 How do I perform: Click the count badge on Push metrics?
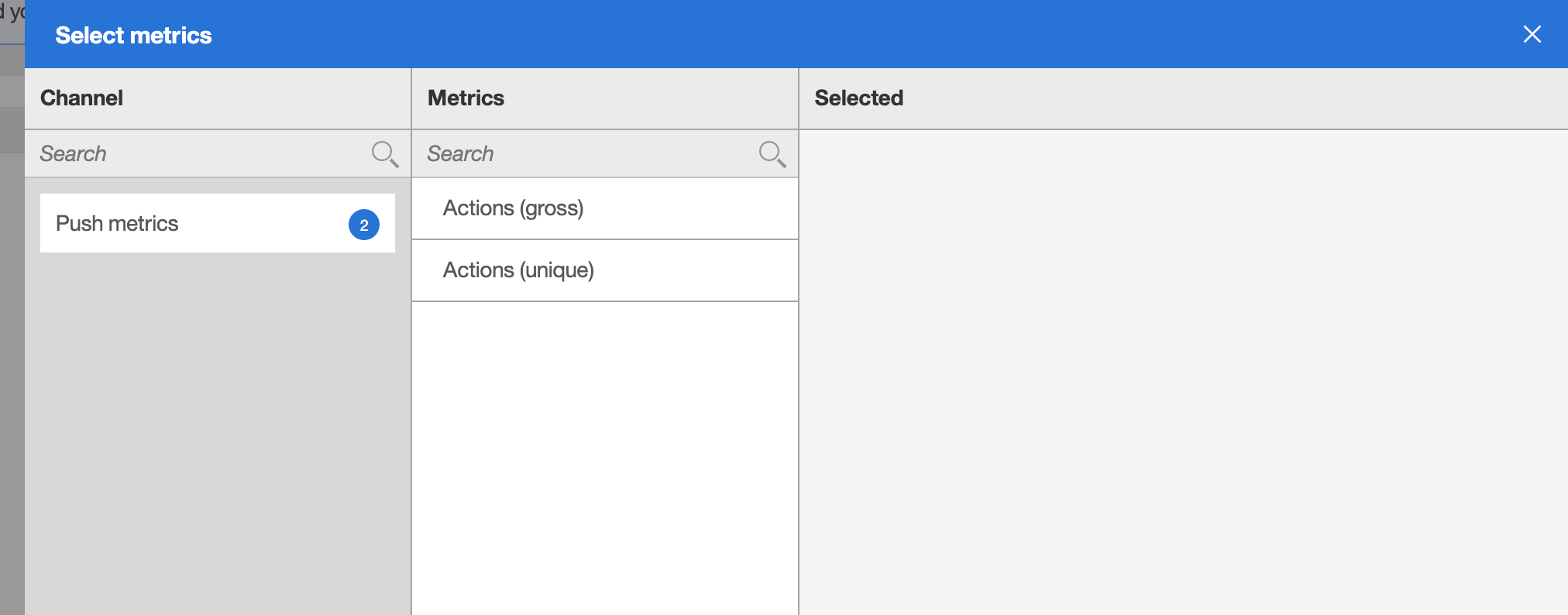point(364,225)
